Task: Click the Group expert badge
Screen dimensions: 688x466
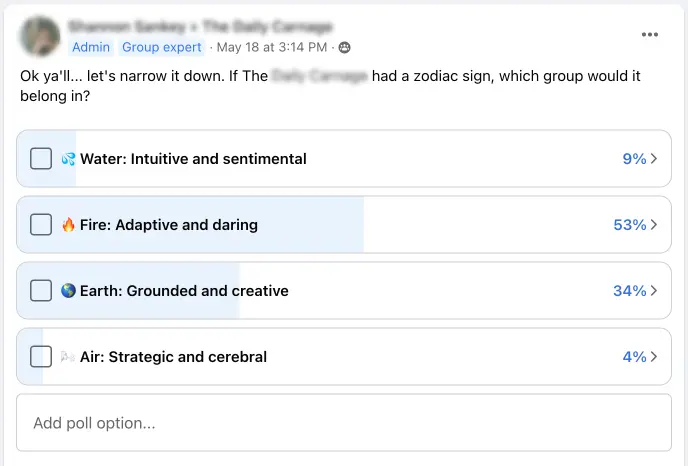Action: (162, 47)
